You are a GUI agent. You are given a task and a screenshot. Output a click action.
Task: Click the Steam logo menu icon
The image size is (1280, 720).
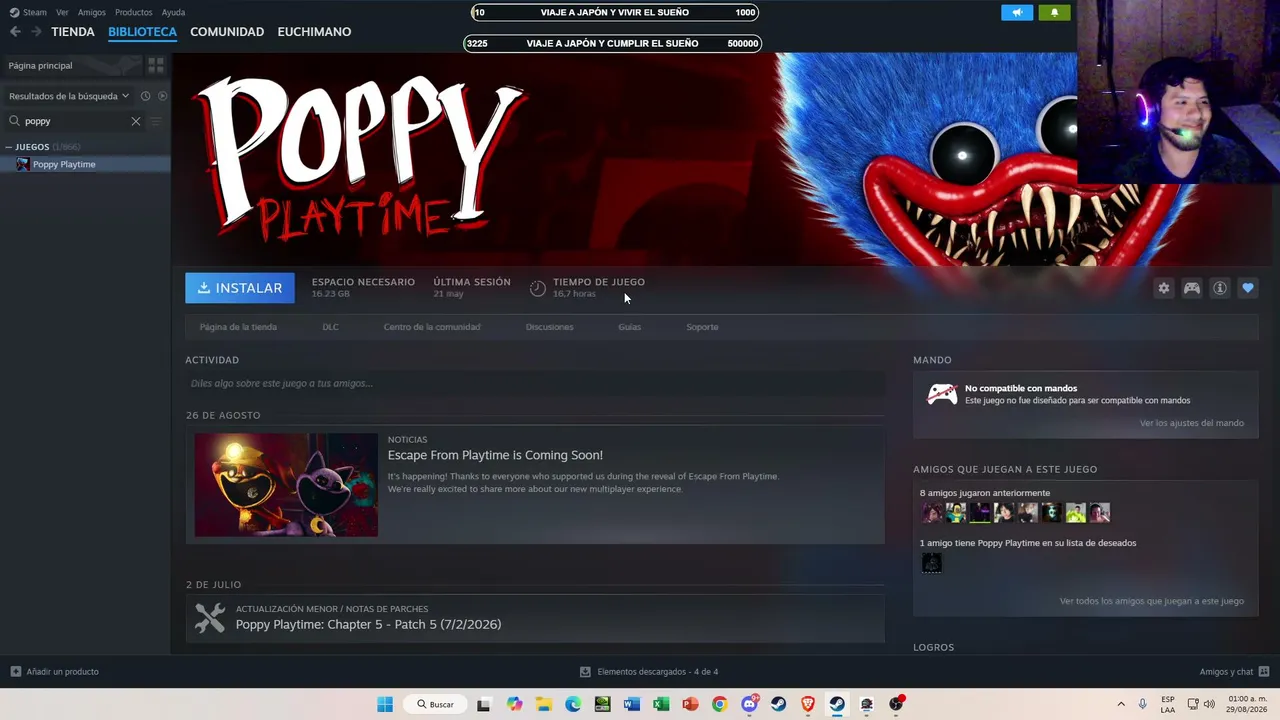pos(14,12)
